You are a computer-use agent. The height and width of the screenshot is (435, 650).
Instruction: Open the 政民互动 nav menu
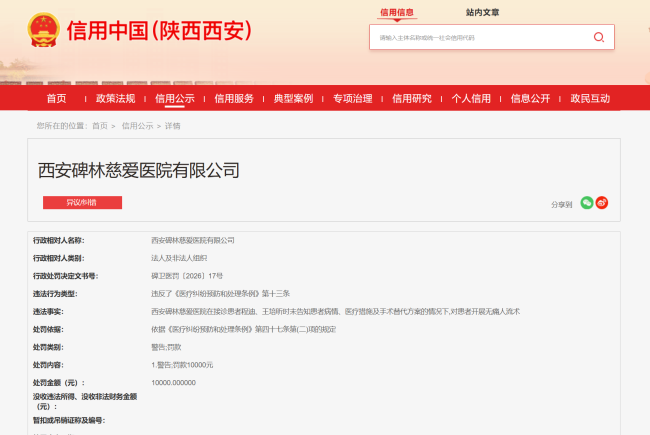pos(590,98)
